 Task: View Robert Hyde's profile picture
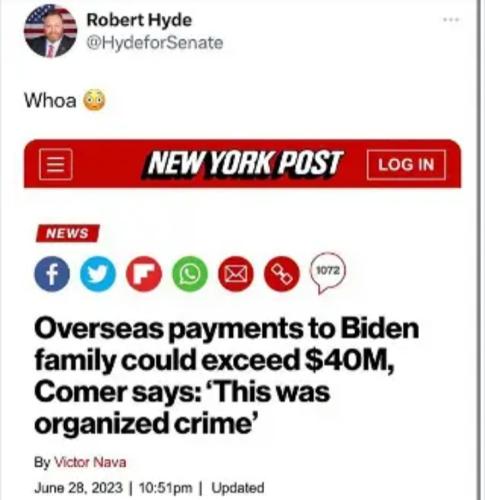point(50,31)
